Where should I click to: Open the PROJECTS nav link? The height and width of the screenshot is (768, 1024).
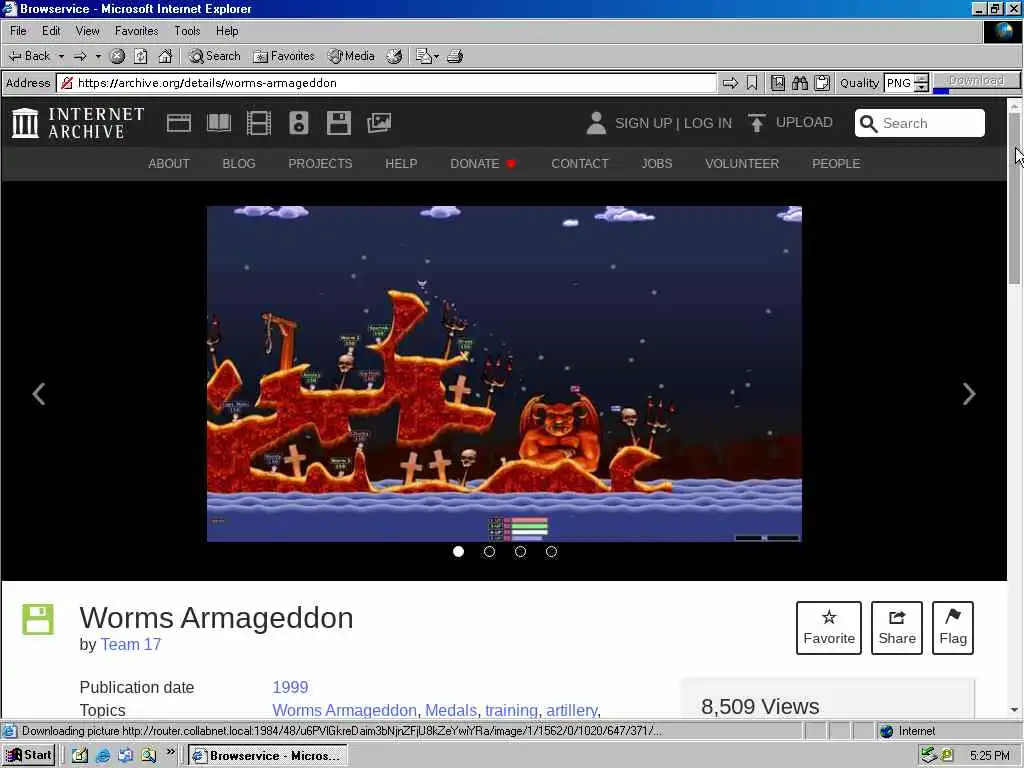coord(320,163)
